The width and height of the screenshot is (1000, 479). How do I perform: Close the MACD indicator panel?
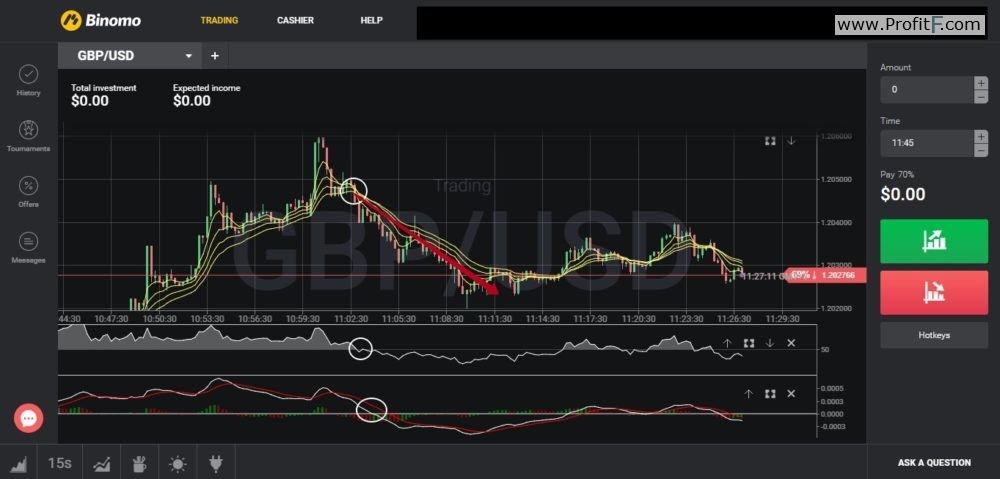(791, 394)
